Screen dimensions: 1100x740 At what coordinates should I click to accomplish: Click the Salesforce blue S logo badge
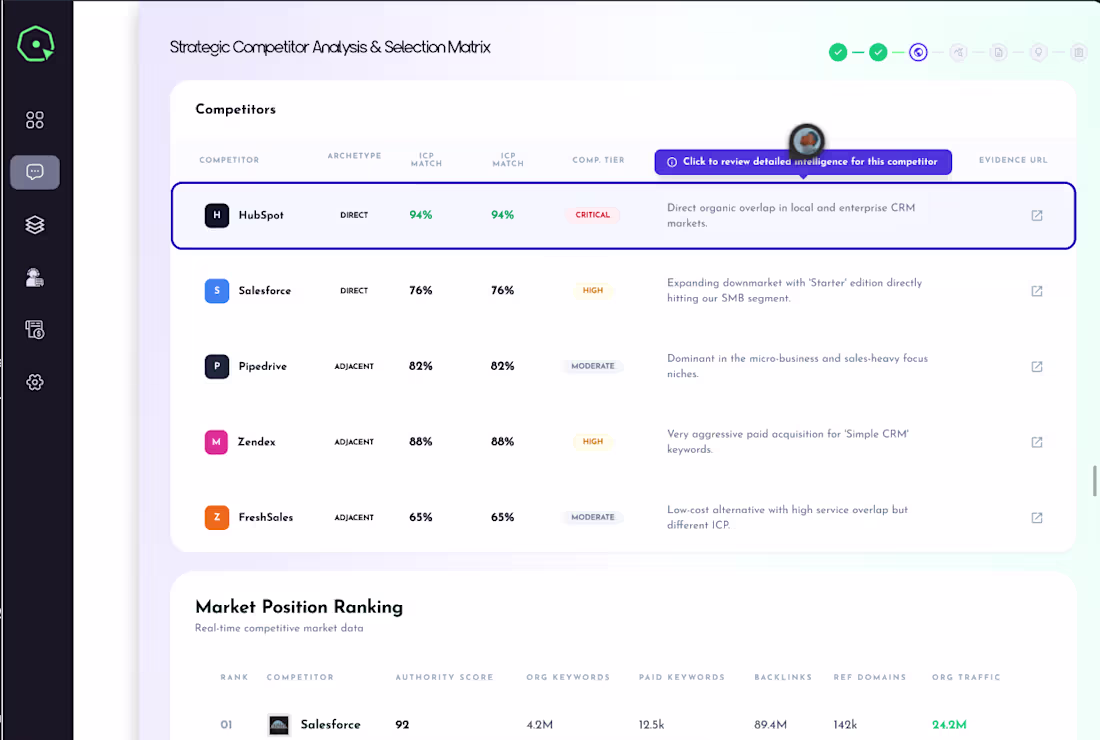pos(217,290)
